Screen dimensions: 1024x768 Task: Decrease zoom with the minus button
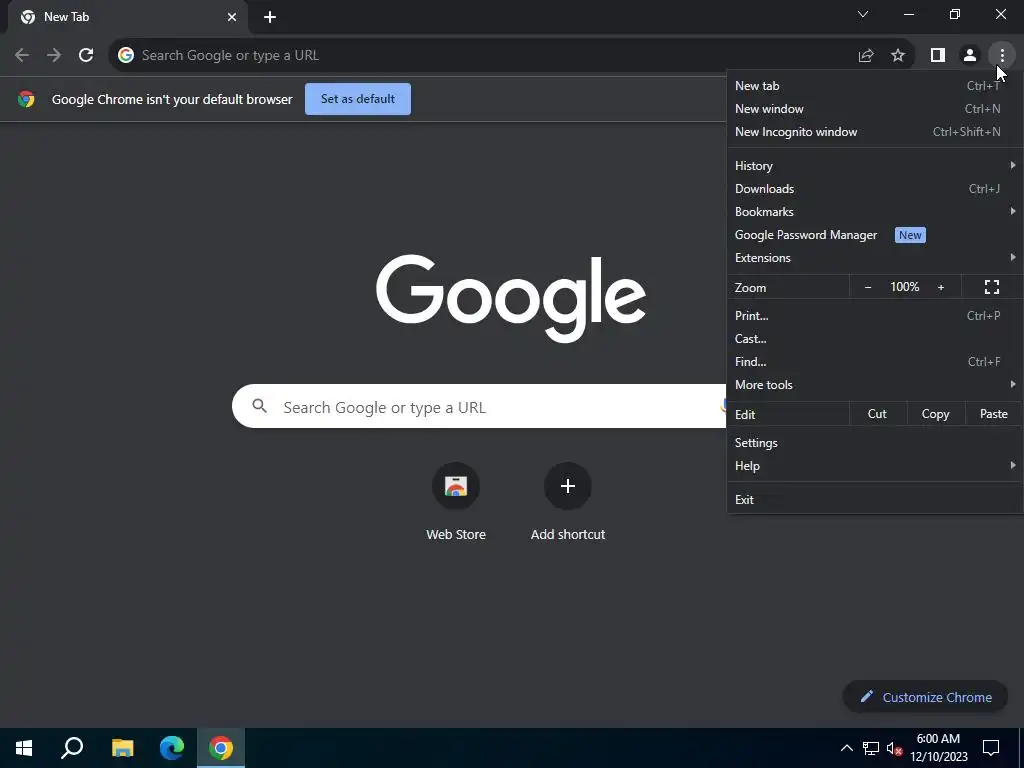point(868,287)
